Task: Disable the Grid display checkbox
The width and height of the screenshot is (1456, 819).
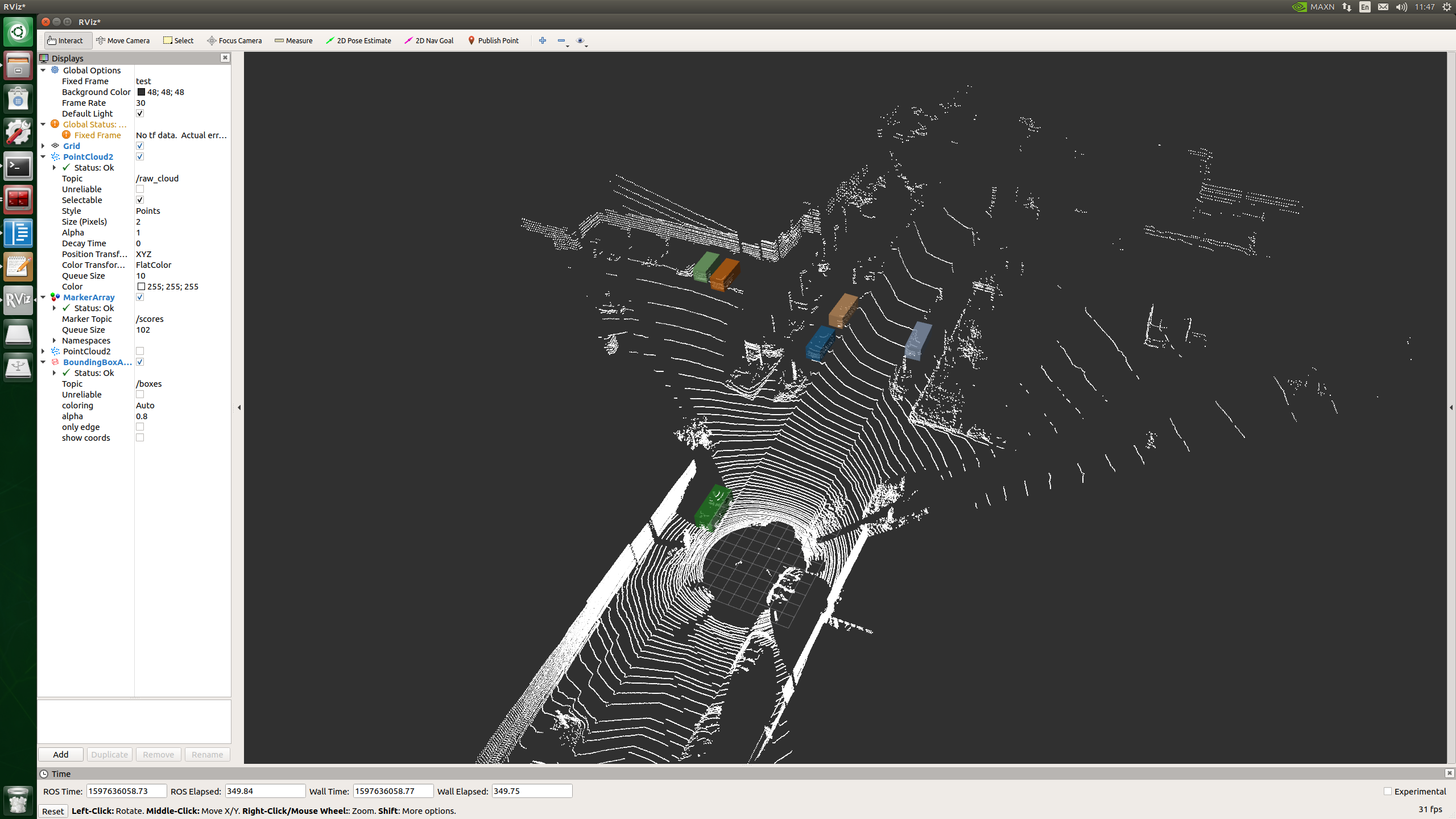Action: pos(140,146)
